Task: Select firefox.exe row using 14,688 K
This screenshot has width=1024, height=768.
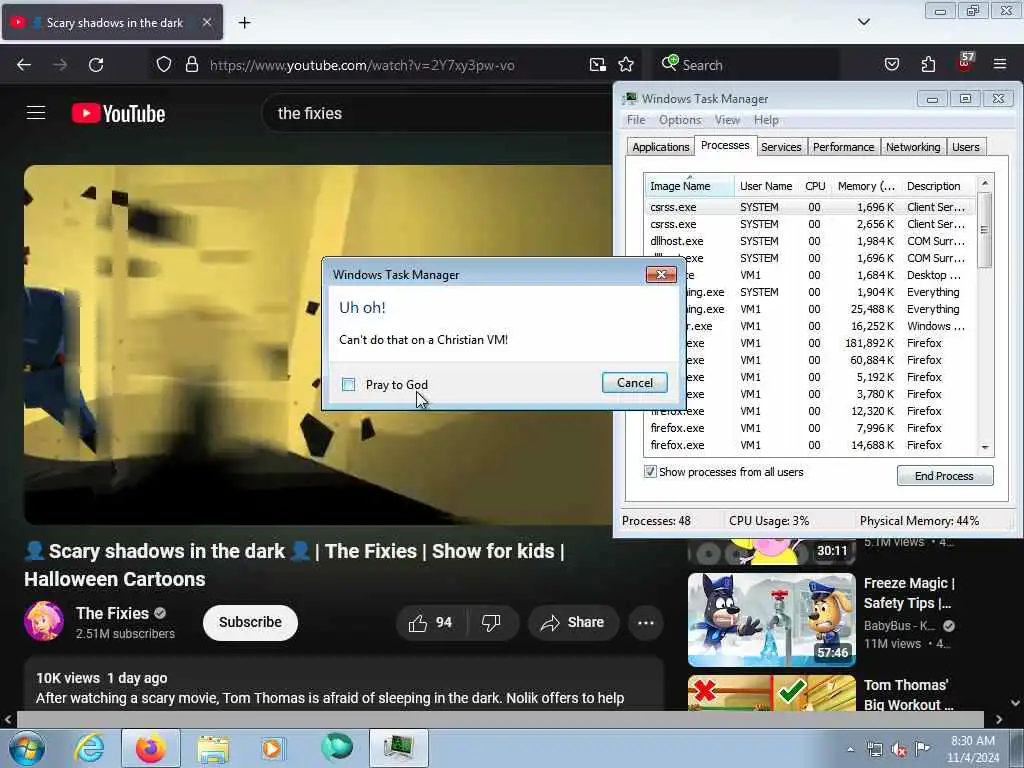Action: click(808, 445)
